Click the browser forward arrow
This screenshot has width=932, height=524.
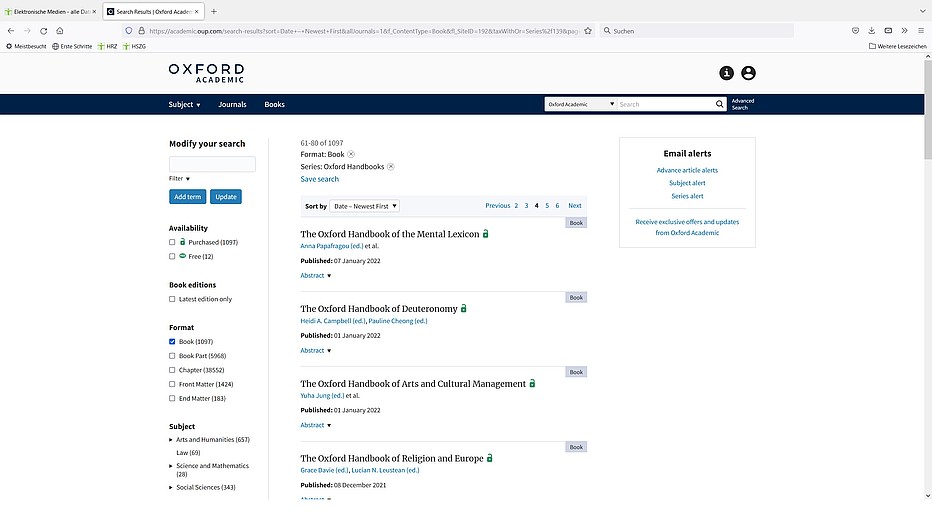[x=27, y=31]
